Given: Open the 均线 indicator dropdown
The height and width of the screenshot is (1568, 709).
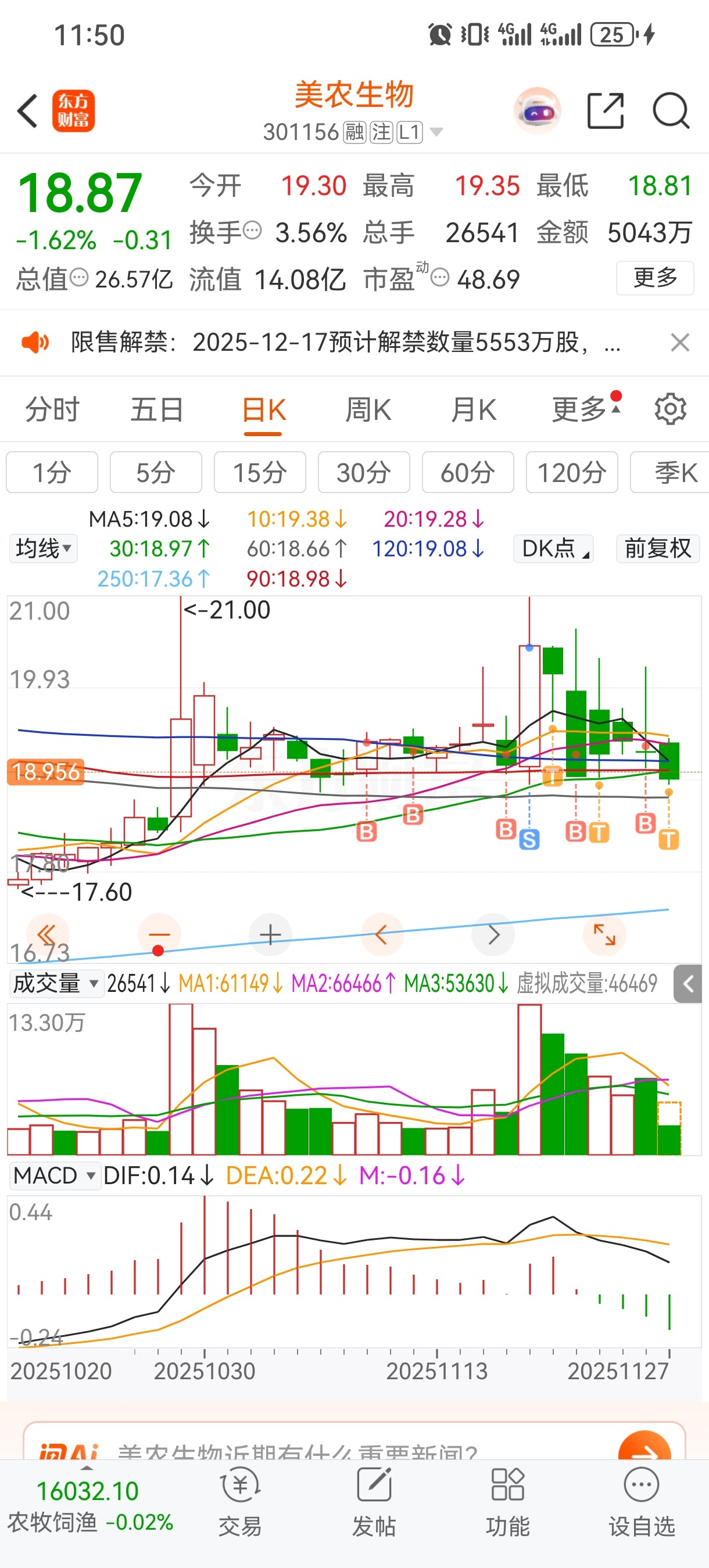Looking at the screenshot, I should [x=43, y=548].
